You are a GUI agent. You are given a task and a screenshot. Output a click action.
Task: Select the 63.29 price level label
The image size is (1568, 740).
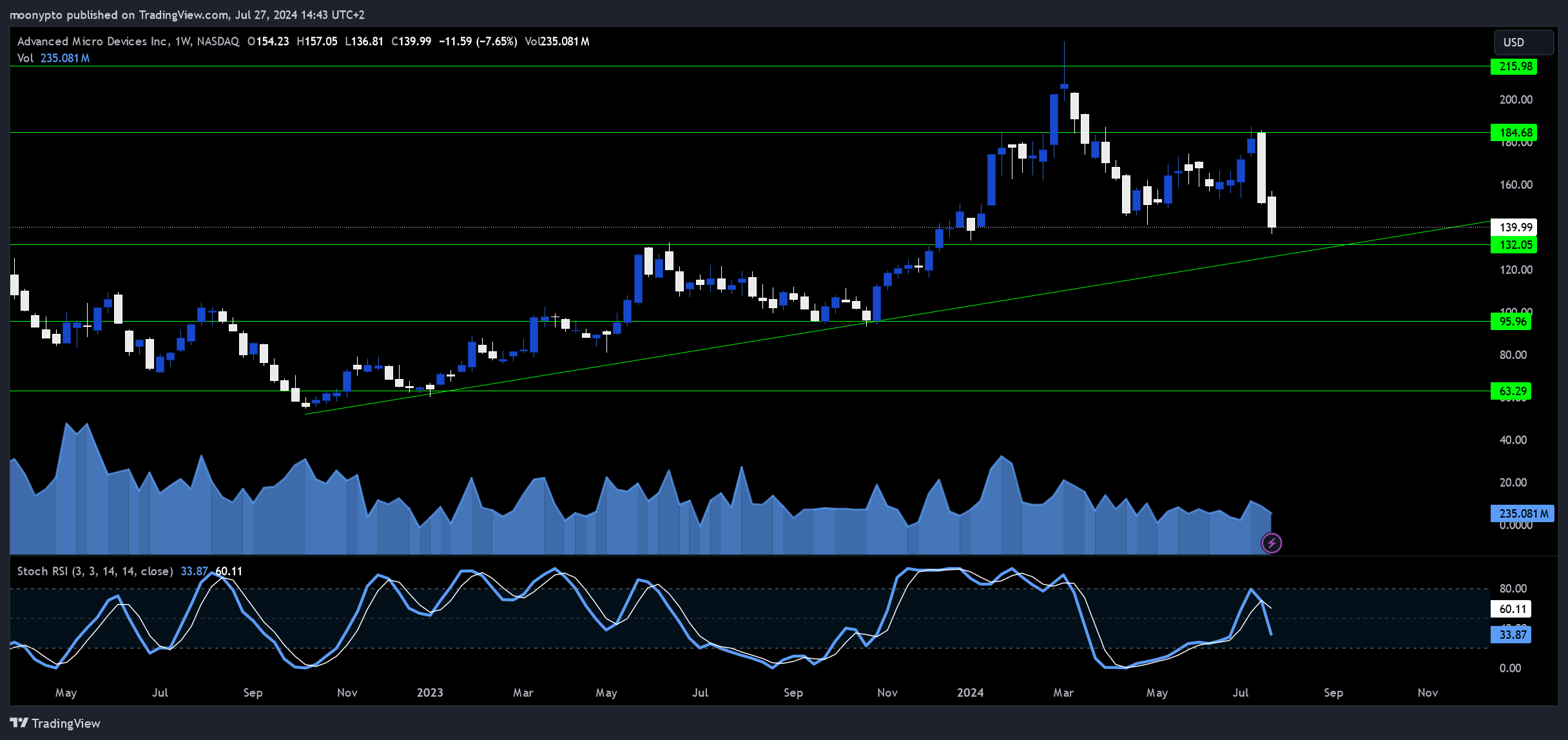pos(1511,391)
